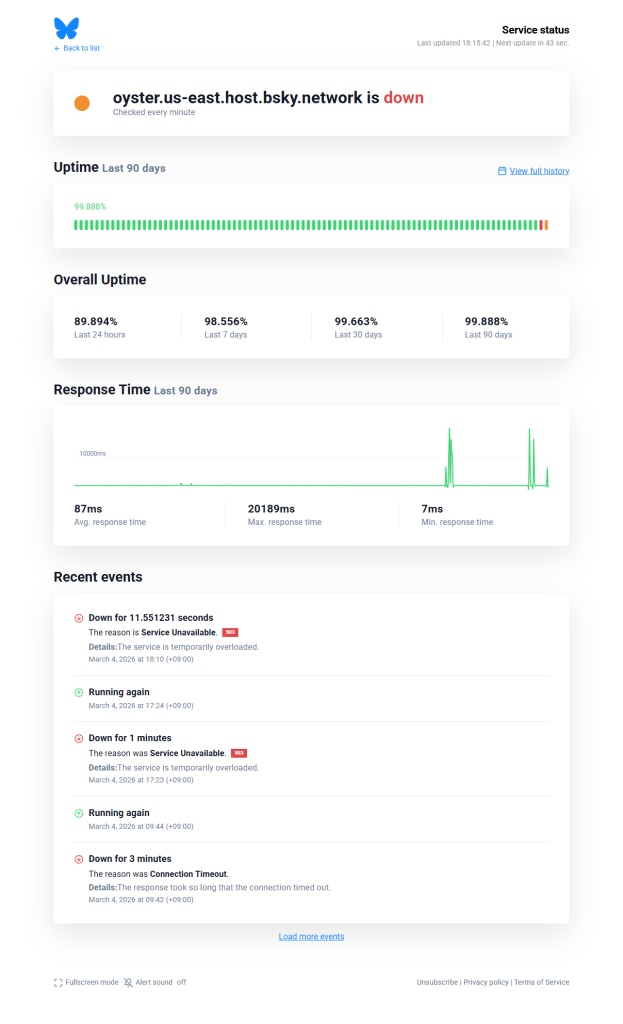Click red down icon for Down for 3 minutes

click(79, 859)
